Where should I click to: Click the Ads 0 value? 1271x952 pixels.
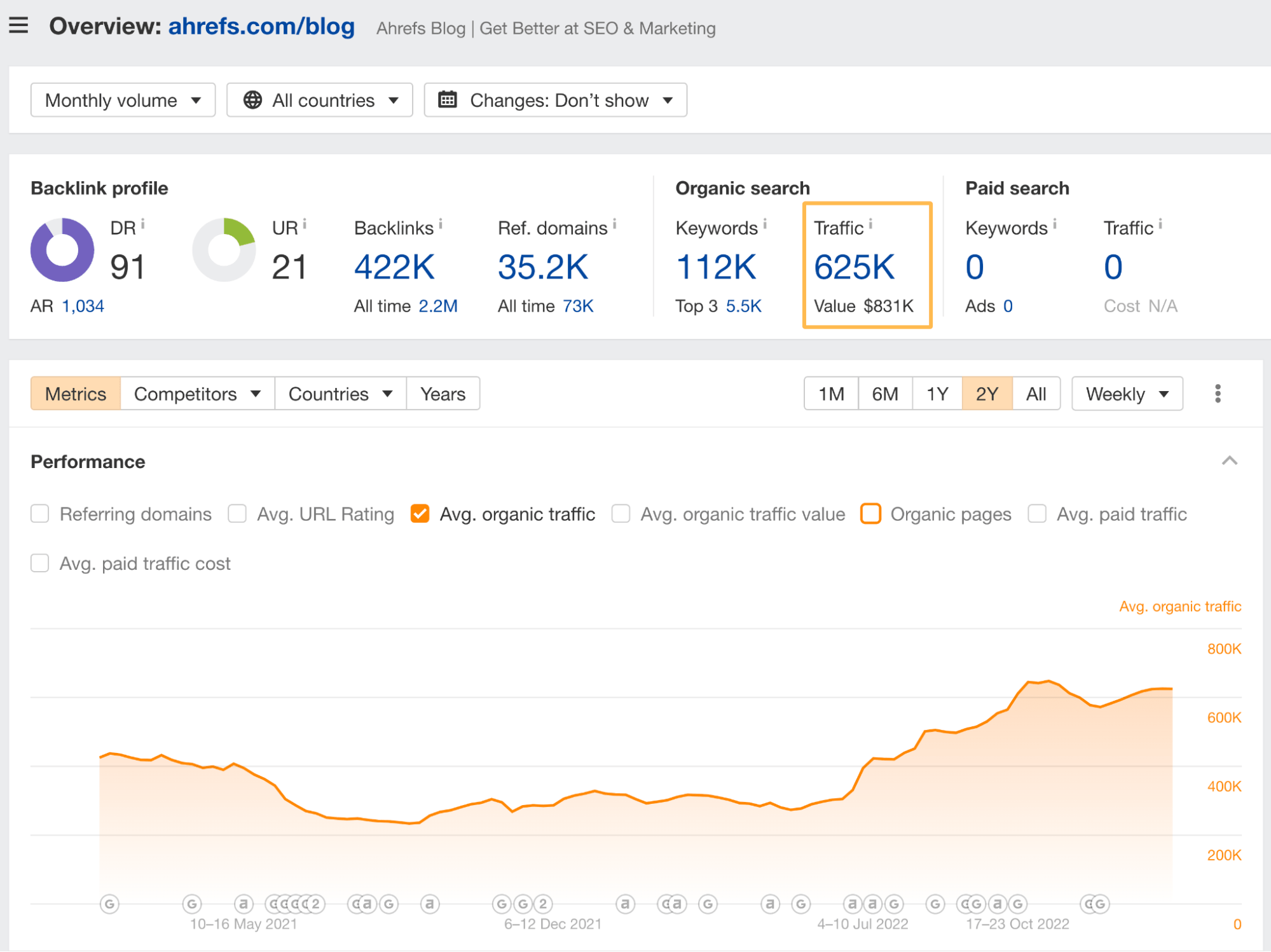pos(1008,307)
